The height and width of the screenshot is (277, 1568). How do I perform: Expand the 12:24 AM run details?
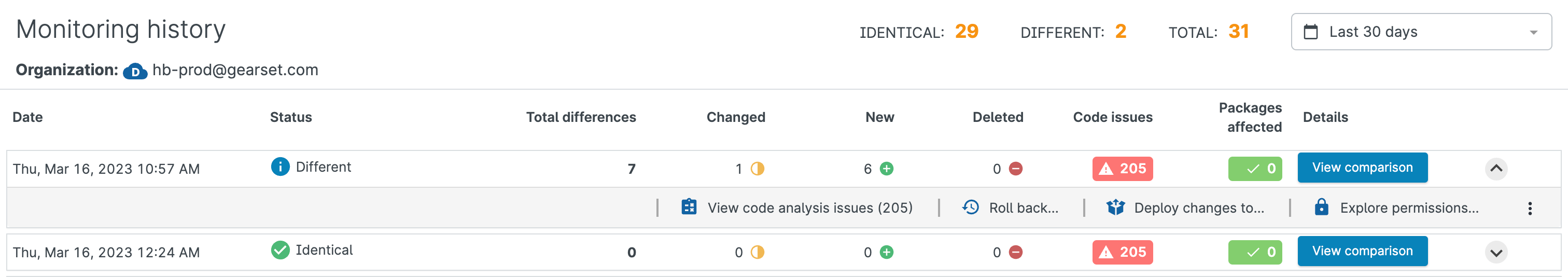click(x=1495, y=252)
